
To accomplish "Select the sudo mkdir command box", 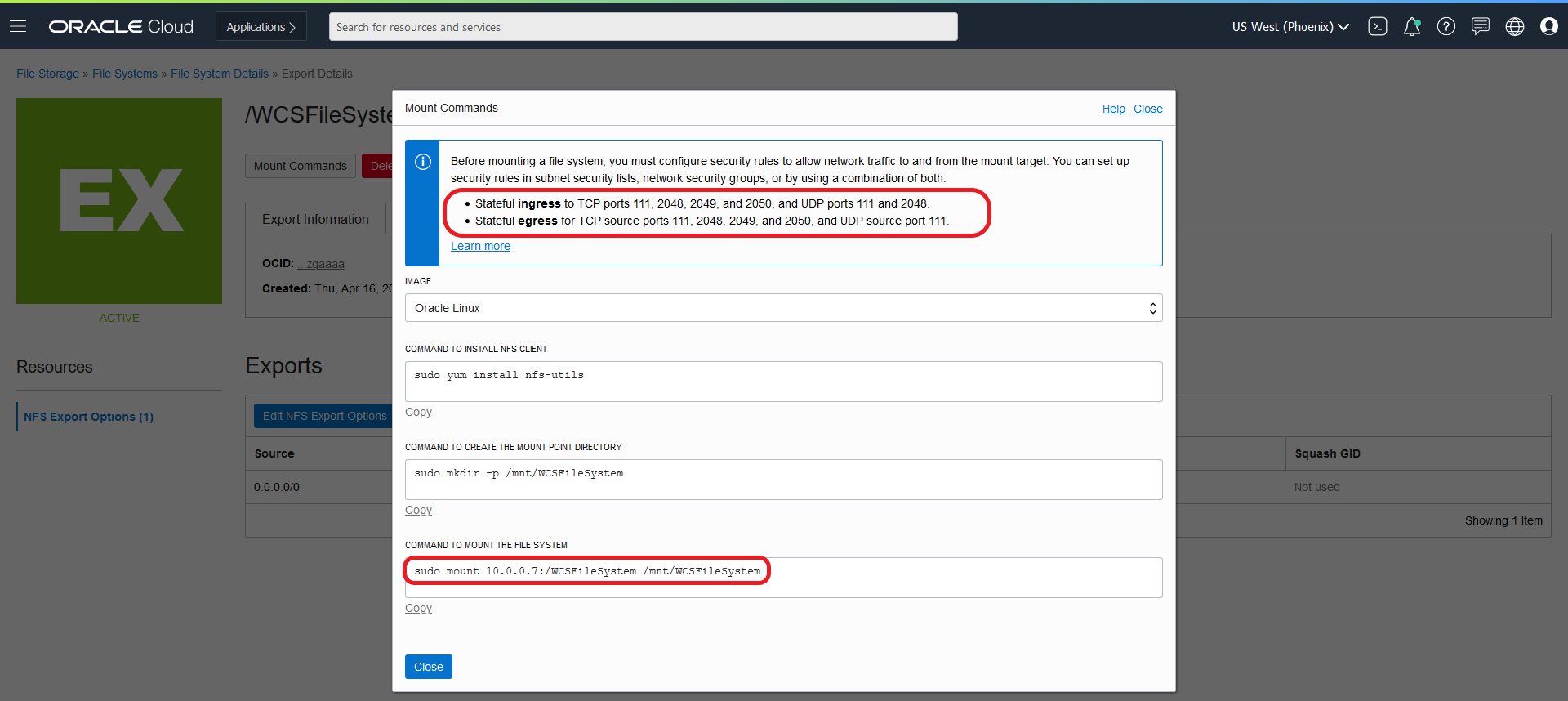I will click(x=783, y=480).
